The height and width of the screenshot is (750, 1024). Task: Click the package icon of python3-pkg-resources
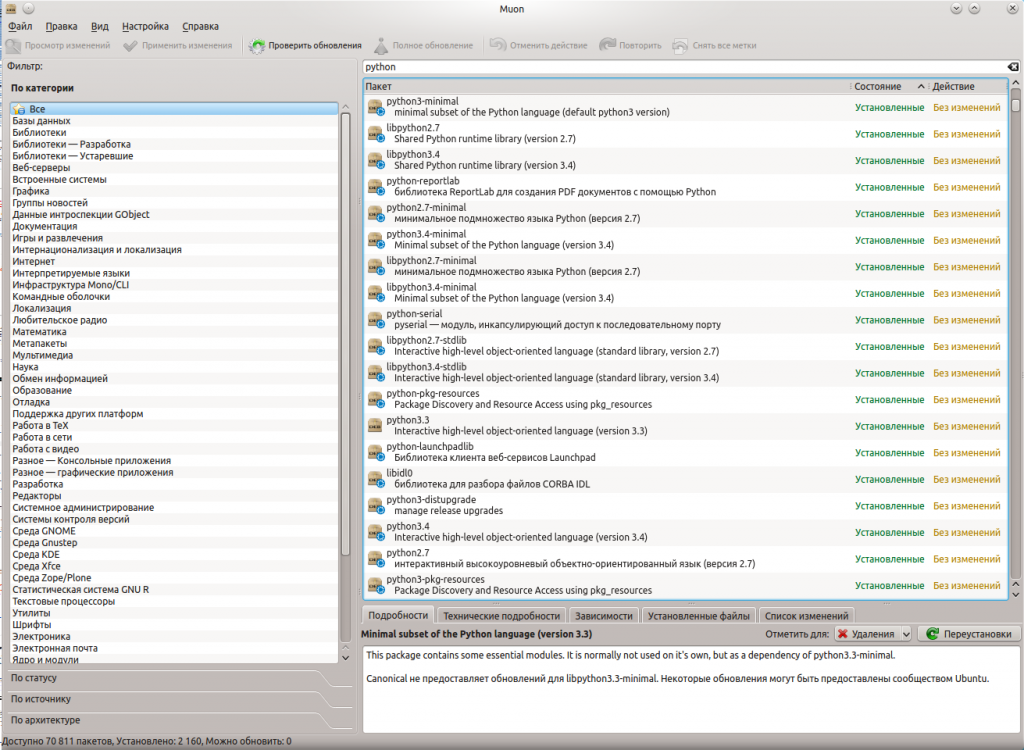point(376,585)
